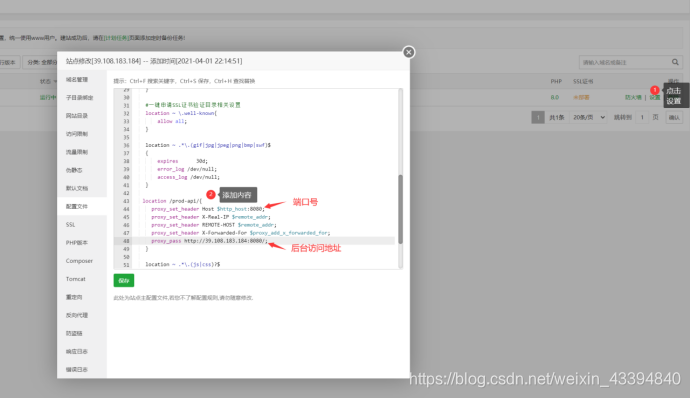
Task: Select the 配置文件 tab
Action: click(77, 206)
